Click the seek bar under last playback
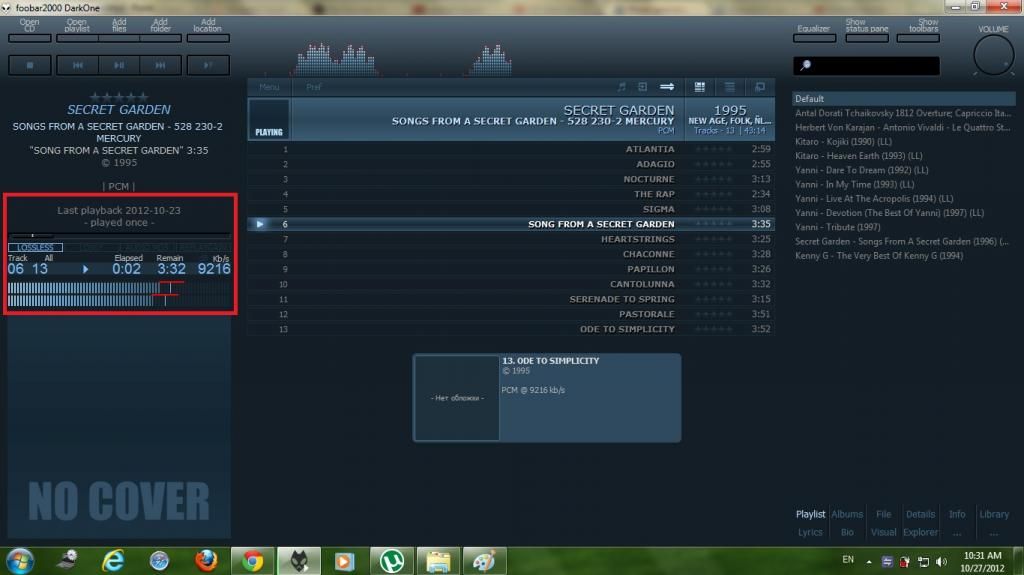The width and height of the screenshot is (1024, 575). 120,235
